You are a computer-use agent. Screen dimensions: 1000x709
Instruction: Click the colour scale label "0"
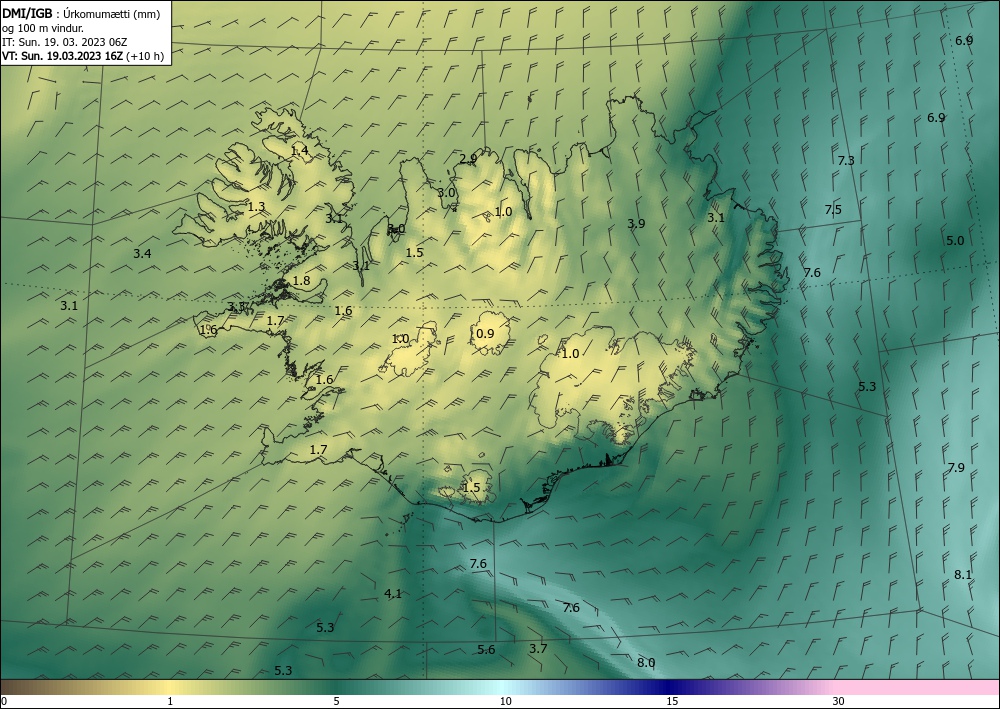[x=4, y=702]
